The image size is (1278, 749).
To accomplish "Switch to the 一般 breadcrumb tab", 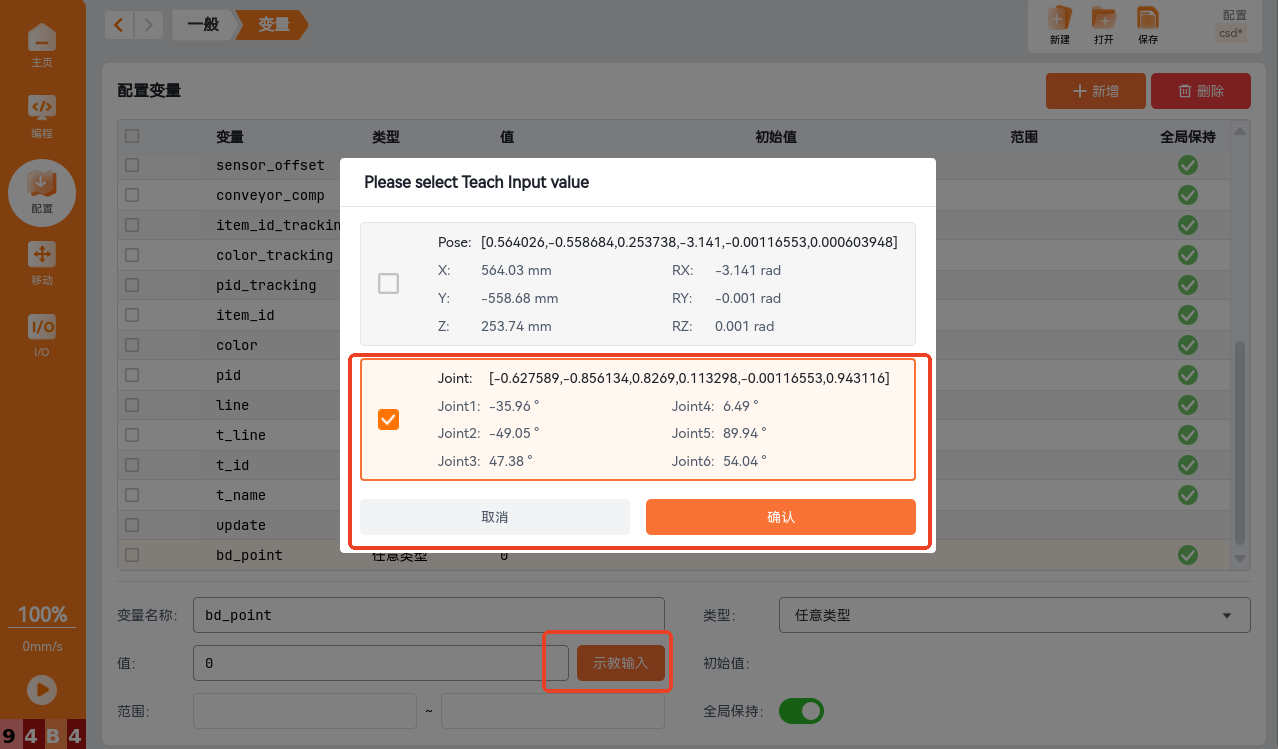I will pos(203,24).
